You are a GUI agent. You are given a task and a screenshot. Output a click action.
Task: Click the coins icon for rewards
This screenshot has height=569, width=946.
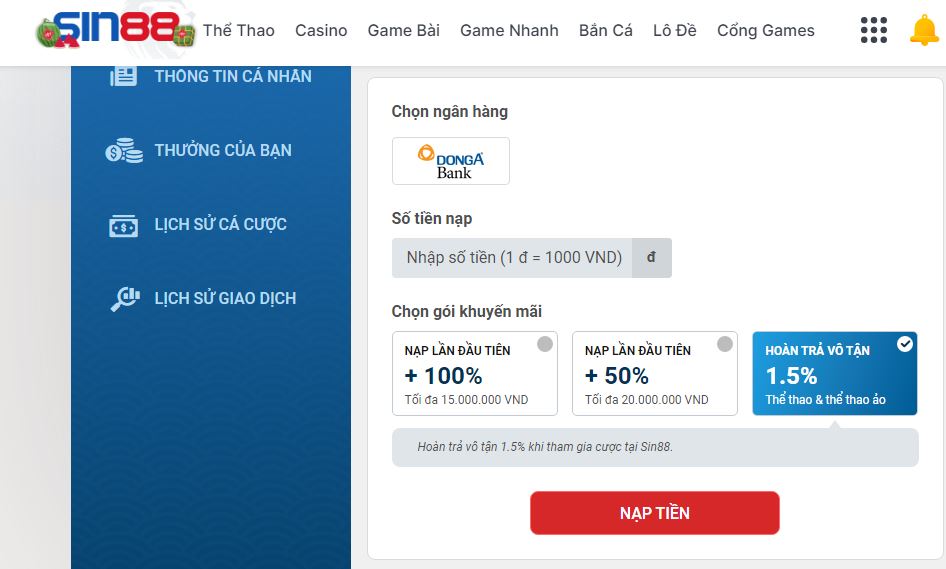(x=124, y=150)
